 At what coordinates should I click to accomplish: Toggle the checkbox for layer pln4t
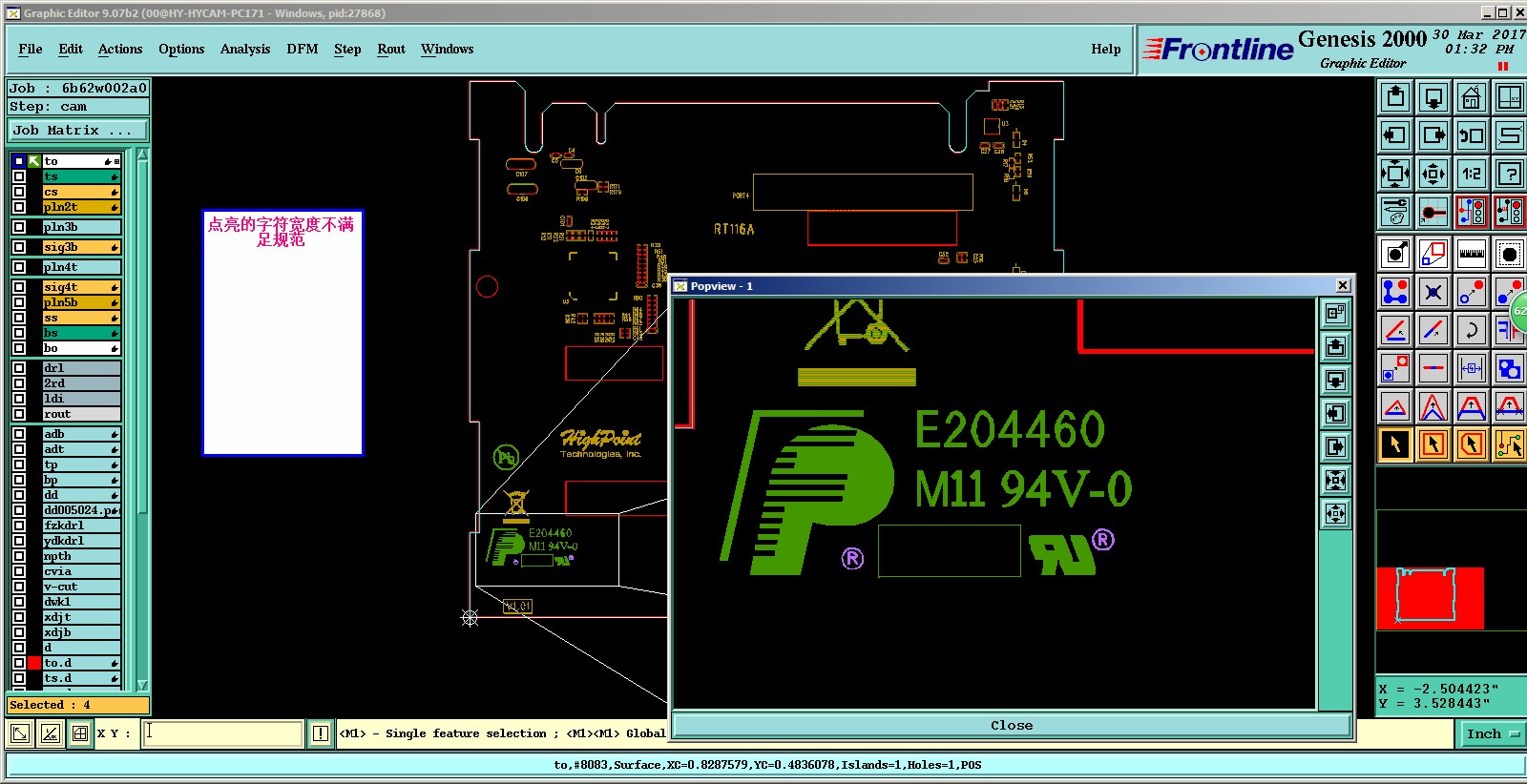pos(19,267)
